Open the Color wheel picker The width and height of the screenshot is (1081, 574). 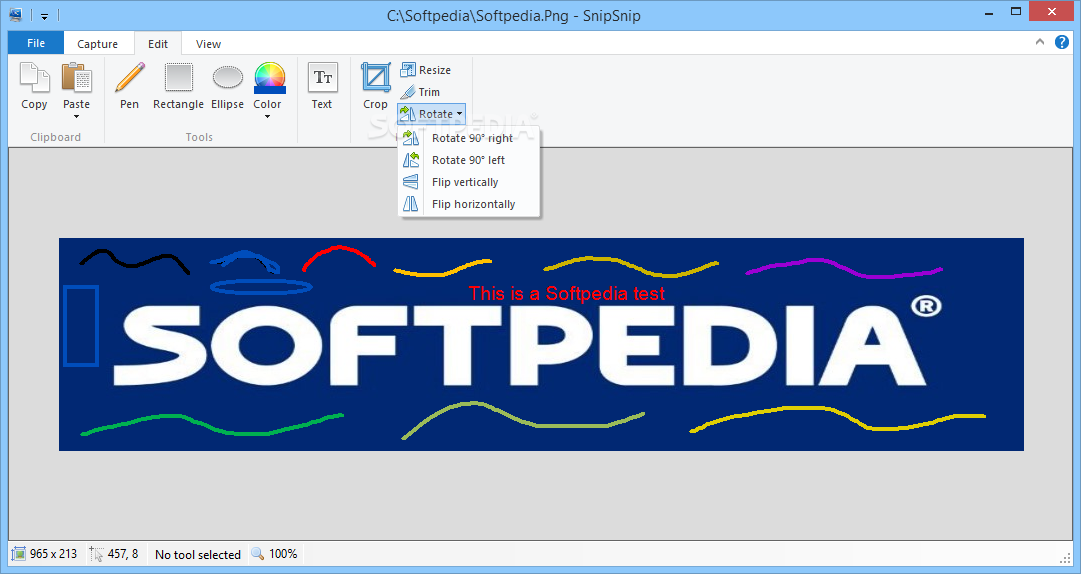click(x=270, y=78)
